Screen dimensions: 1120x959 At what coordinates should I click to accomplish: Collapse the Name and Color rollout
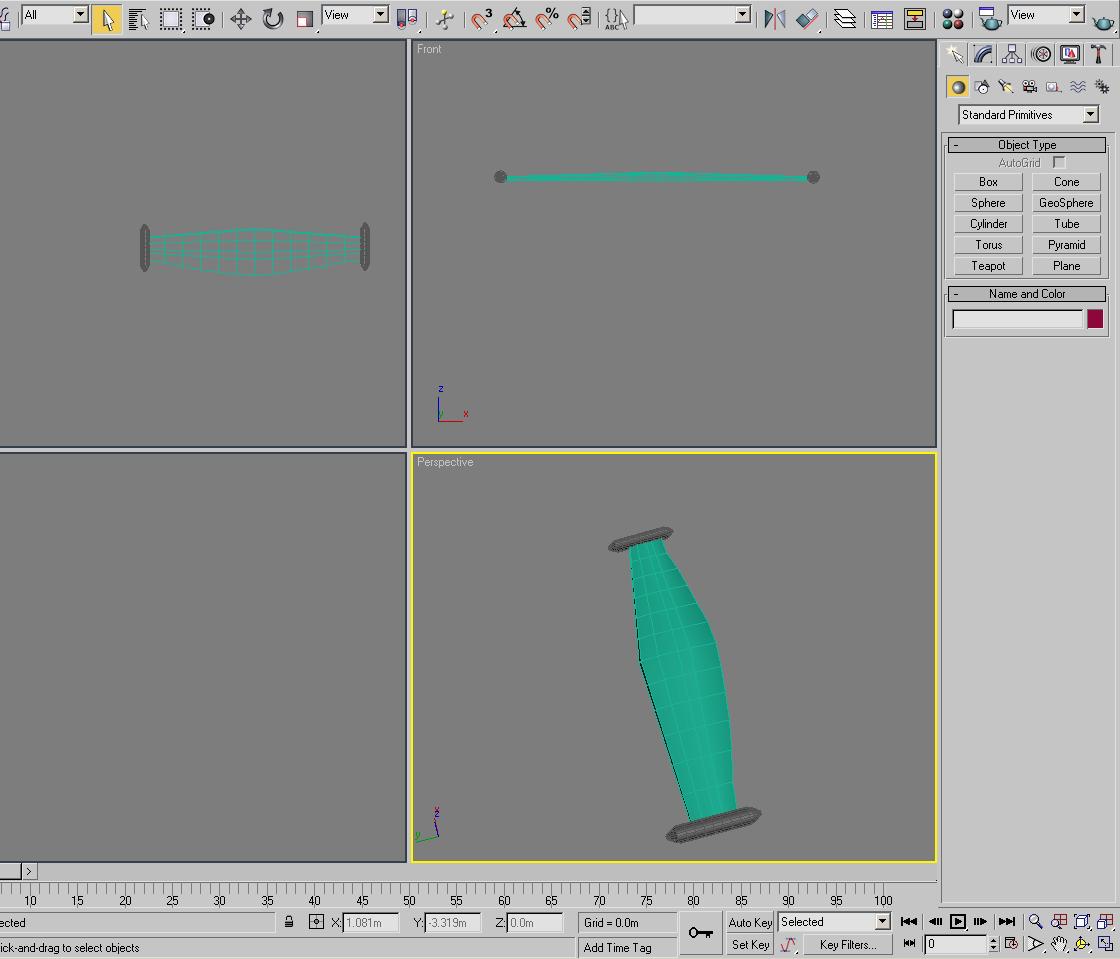pos(1026,294)
